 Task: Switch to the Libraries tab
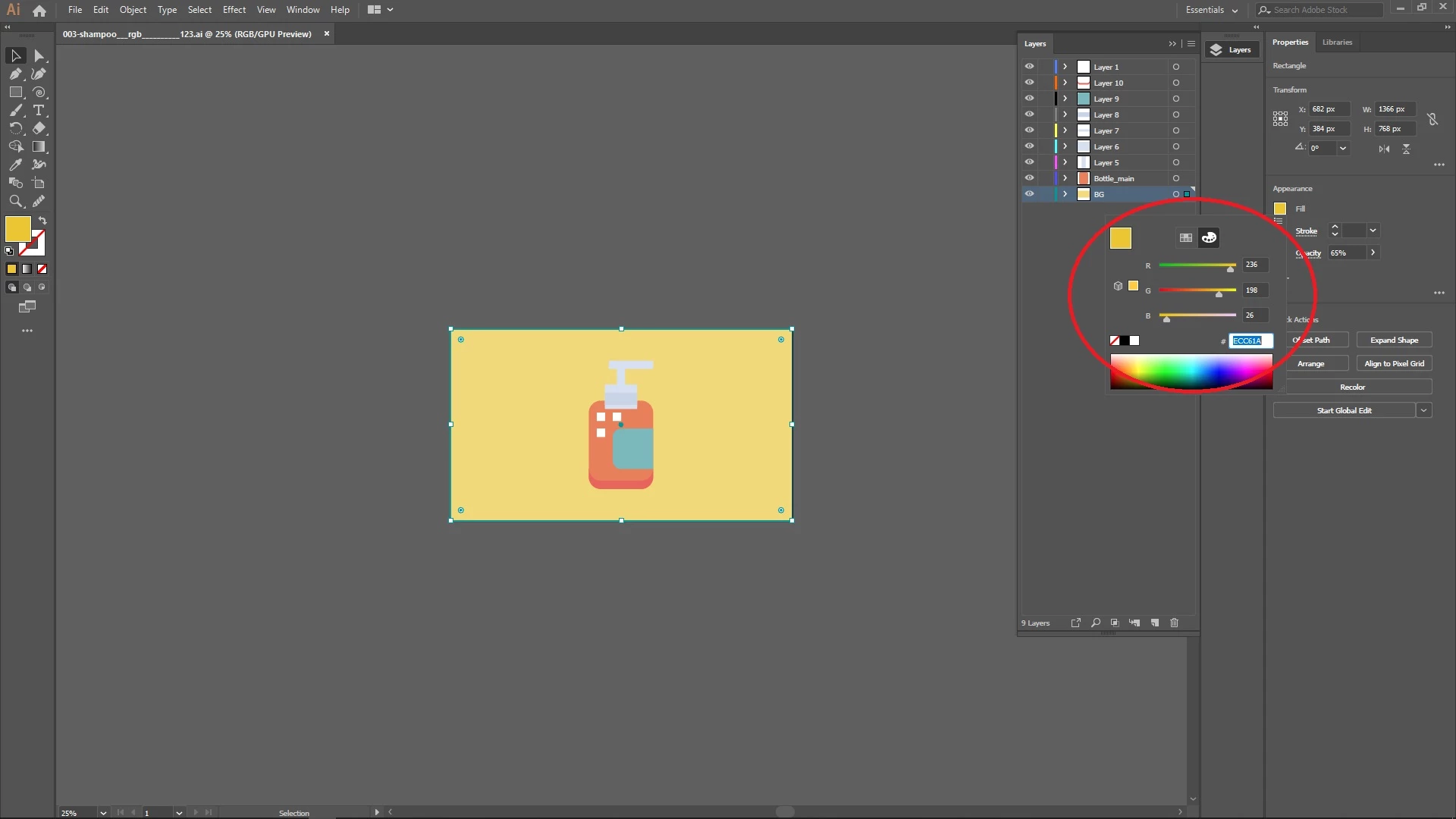1337,42
